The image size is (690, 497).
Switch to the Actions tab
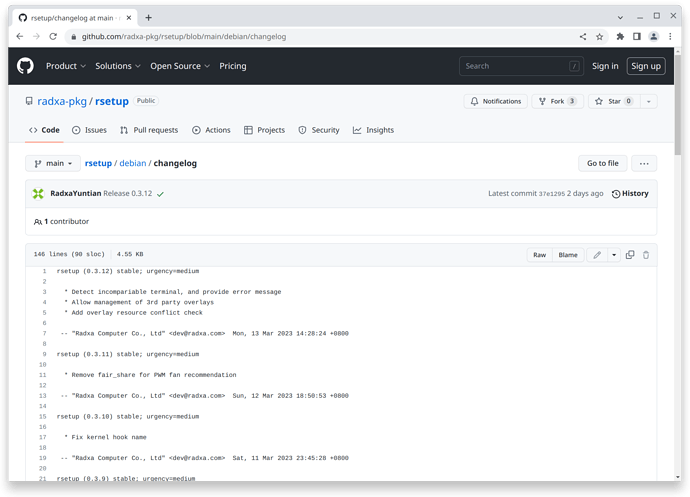[x=211, y=130]
